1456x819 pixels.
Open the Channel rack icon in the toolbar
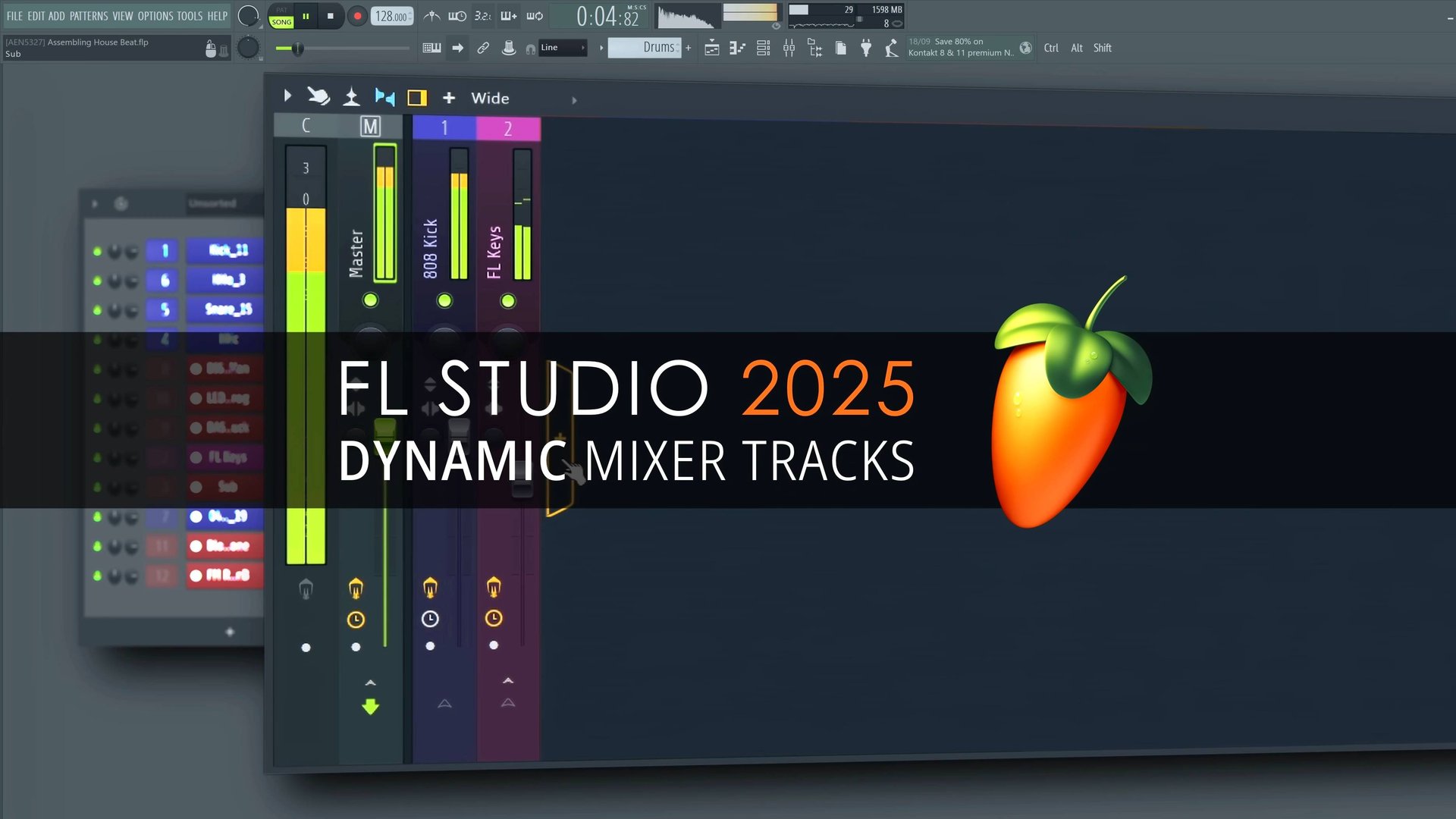[x=762, y=47]
